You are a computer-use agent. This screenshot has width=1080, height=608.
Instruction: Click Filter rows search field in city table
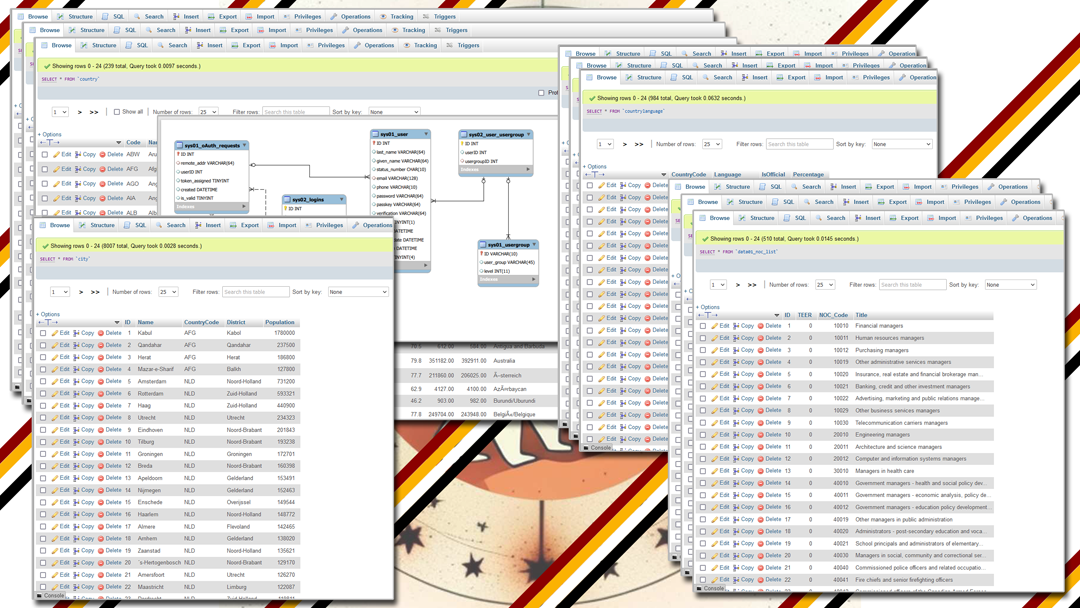[255, 292]
